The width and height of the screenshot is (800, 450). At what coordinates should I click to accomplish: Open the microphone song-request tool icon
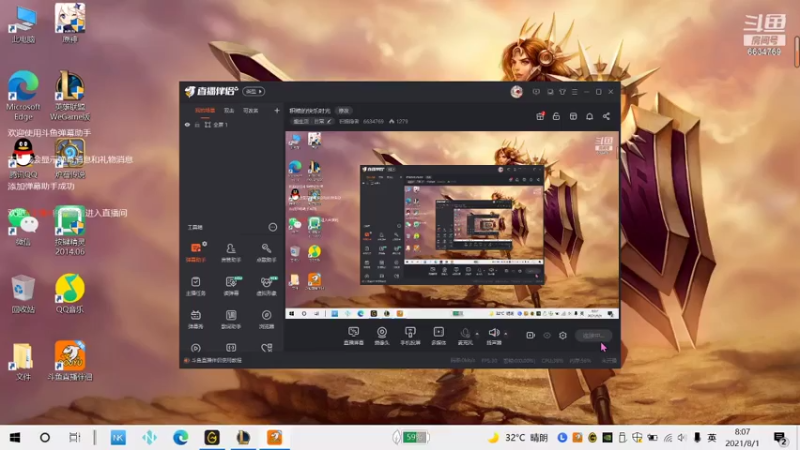(266, 253)
